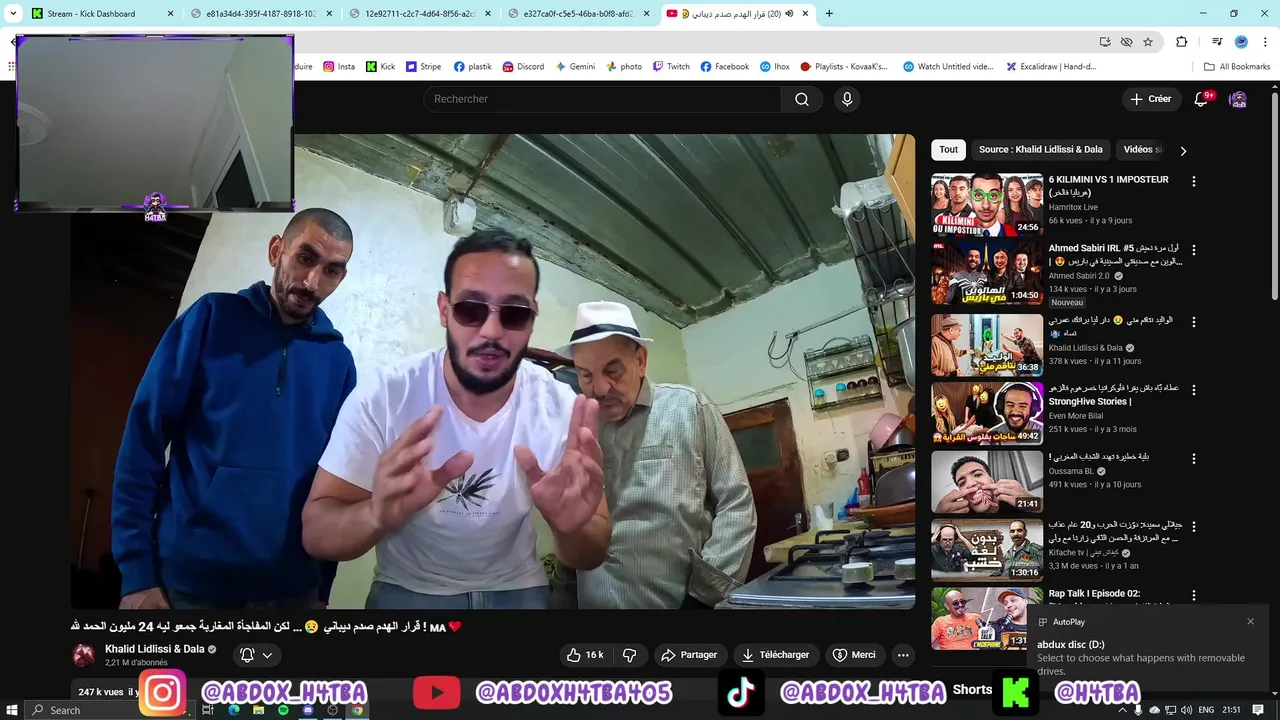Open new browser tab with plus button
Screen dimensions: 1280x720
pyautogui.click(x=829, y=14)
